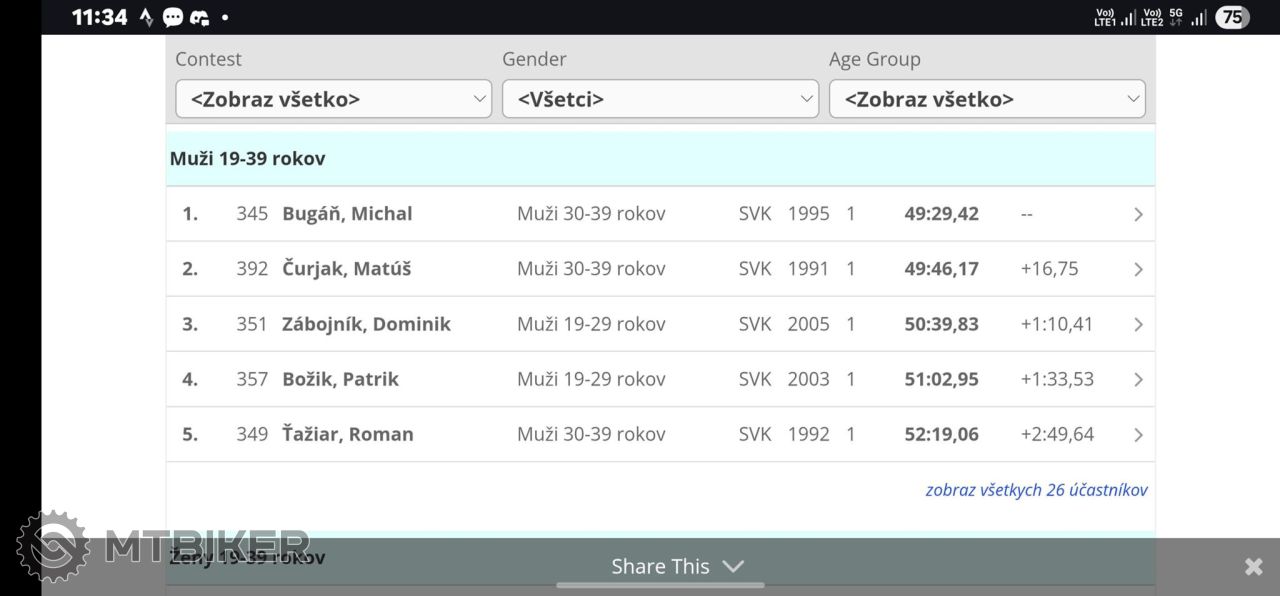Click Božik, Patrik time 51:02,95

point(941,379)
